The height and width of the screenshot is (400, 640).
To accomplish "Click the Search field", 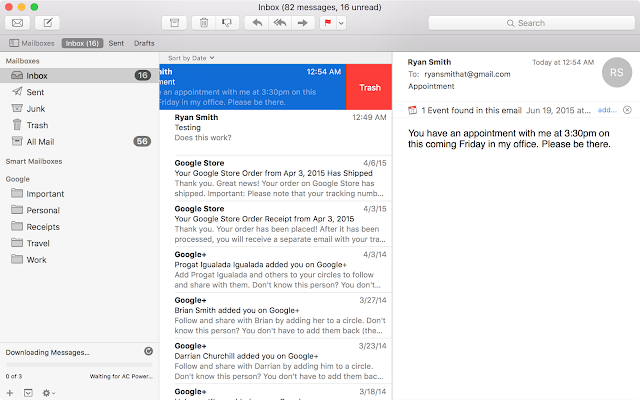I will click(531, 23).
